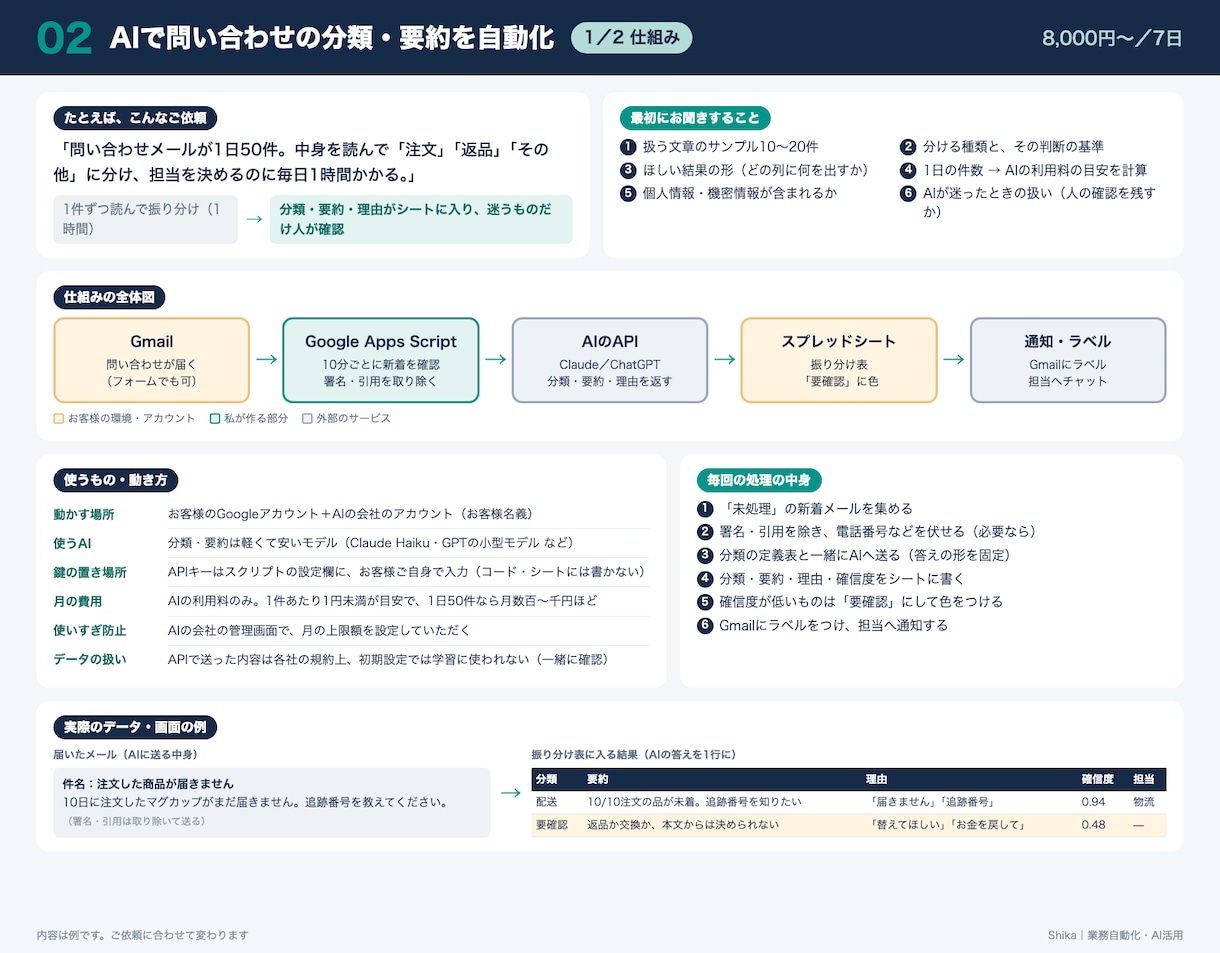Click the 分類 table column header
1220x953 pixels.
[x=546, y=779]
